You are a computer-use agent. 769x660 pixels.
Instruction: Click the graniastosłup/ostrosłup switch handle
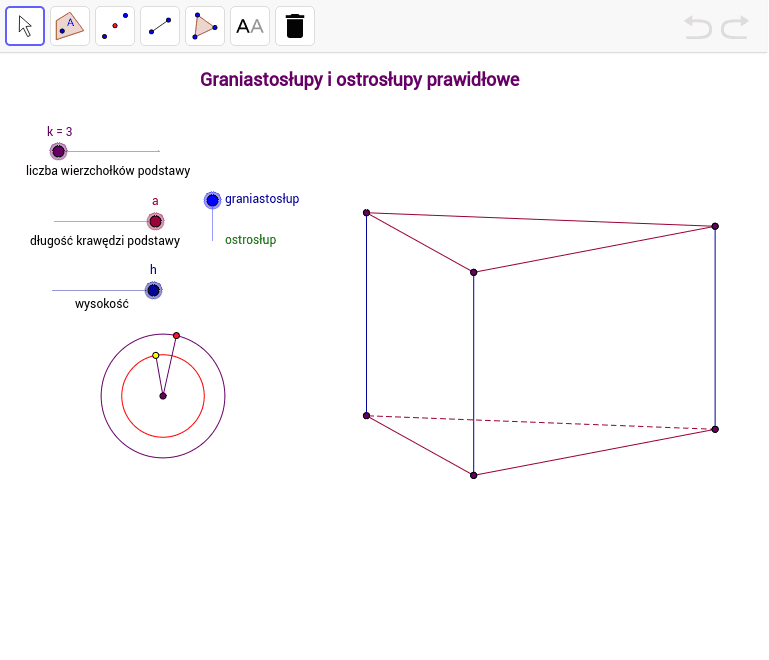[x=212, y=200]
